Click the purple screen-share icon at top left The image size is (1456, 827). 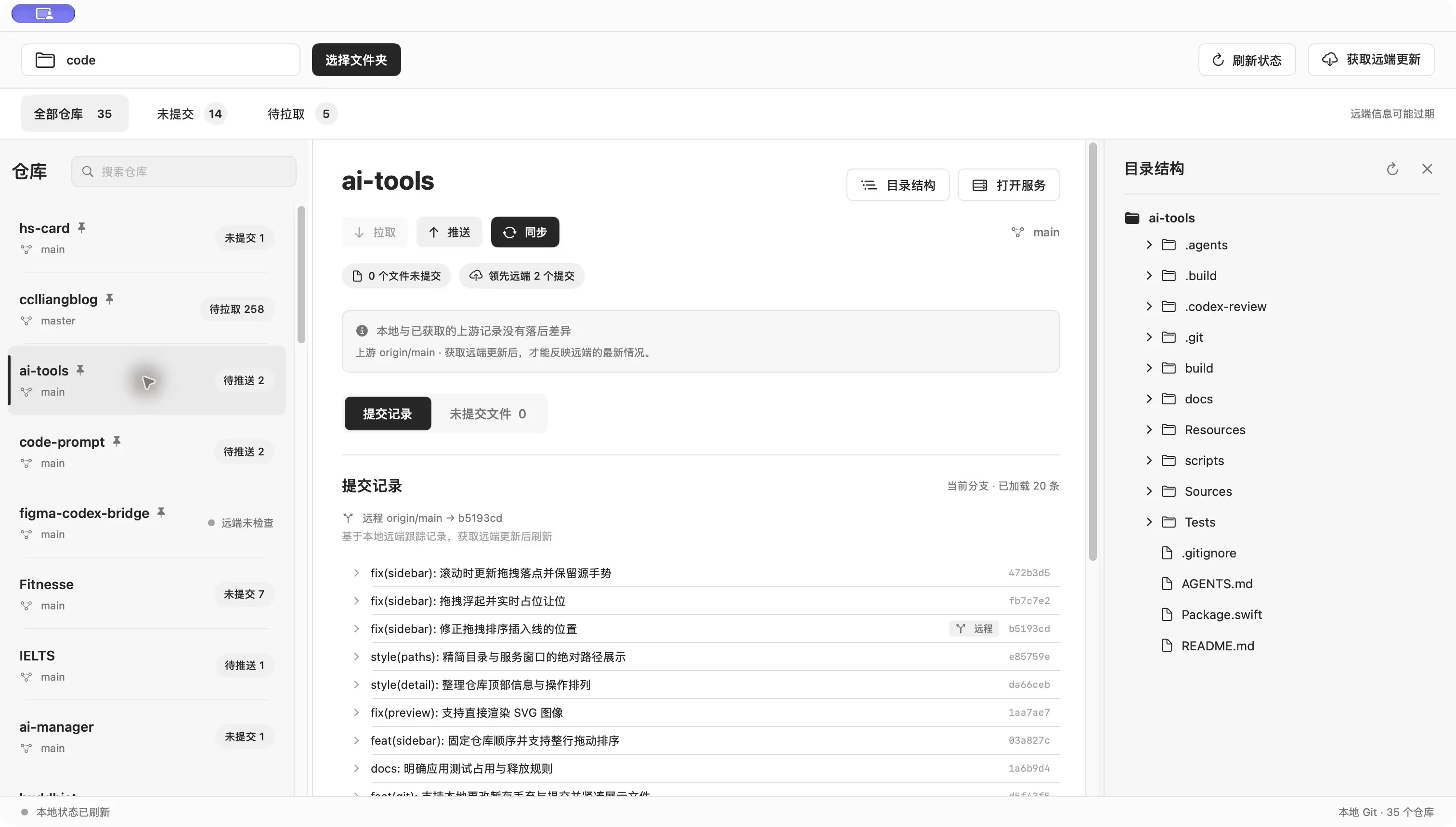coord(43,13)
